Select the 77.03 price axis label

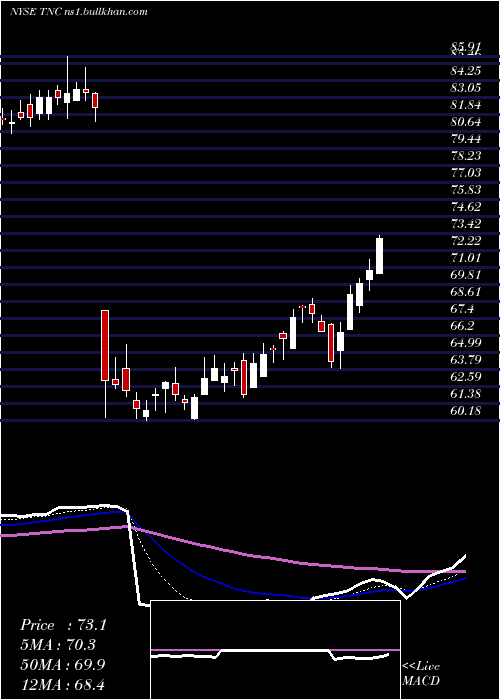click(x=466, y=172)
